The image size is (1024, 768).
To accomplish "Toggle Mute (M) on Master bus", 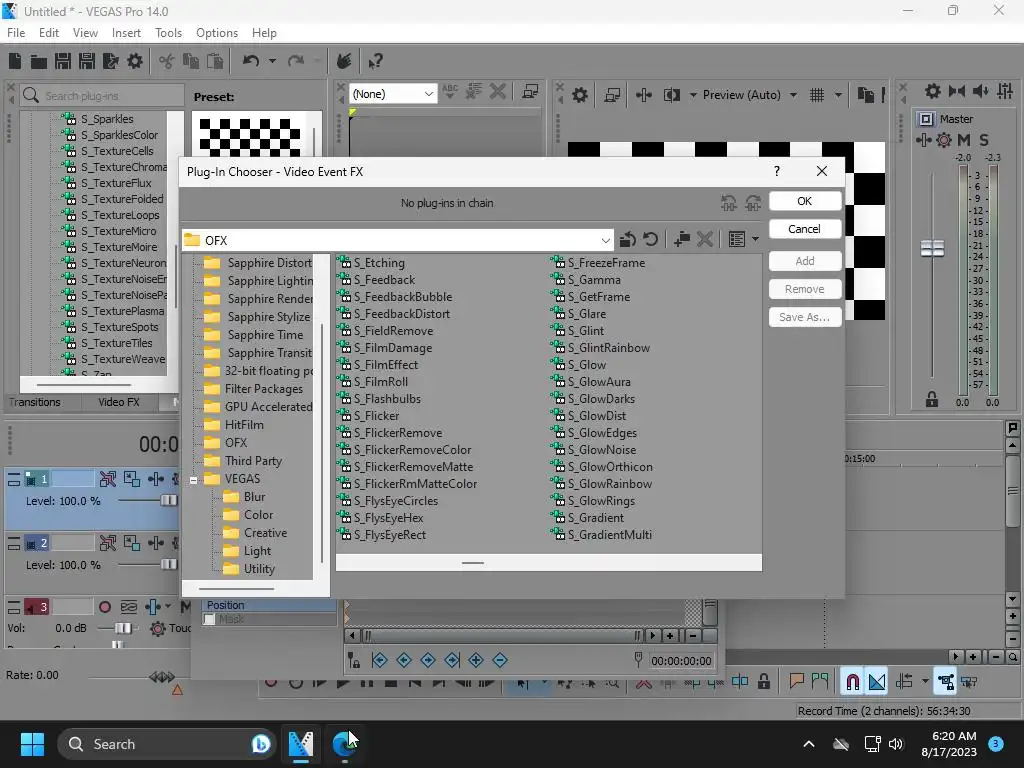I will tap(964, 140).
